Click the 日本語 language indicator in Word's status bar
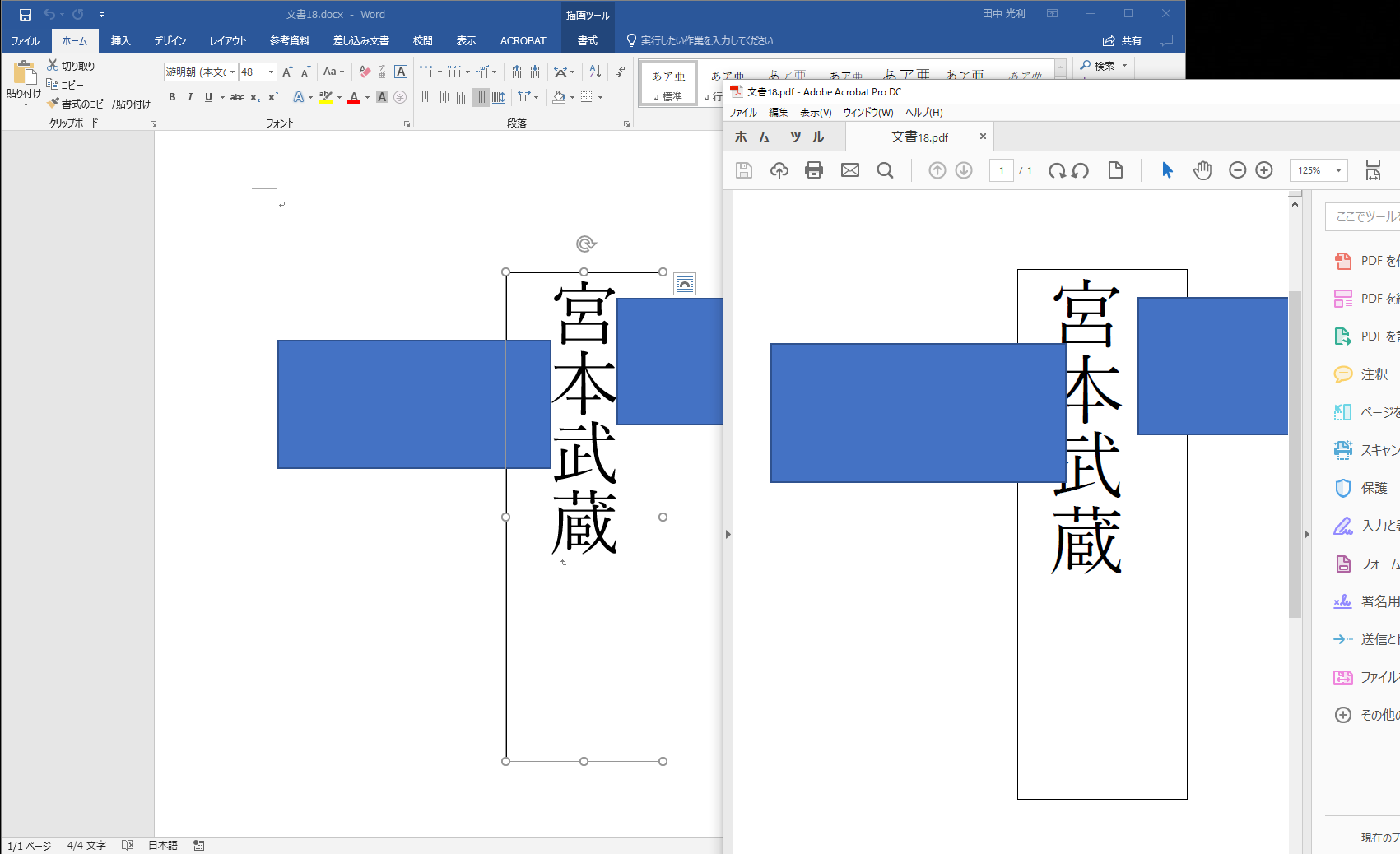This screenshot has width=1400, height=854. [163, 845]
